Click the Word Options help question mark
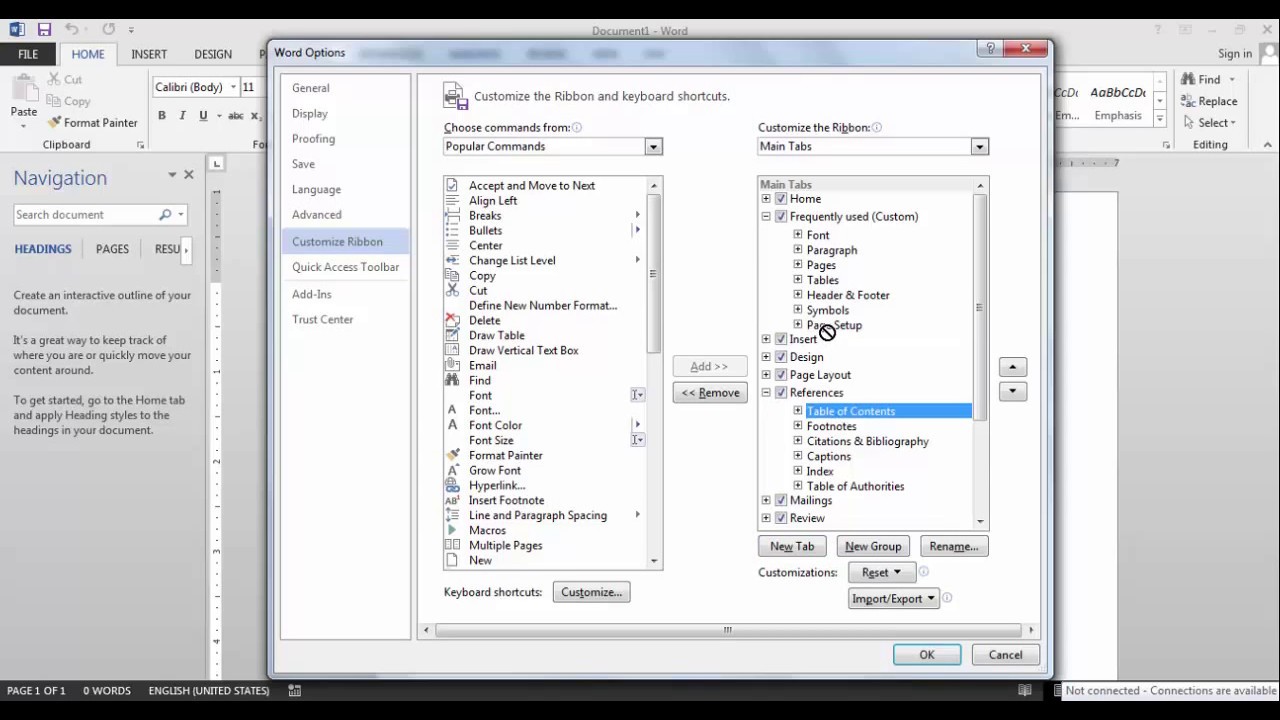The image size is (1280, 720). [x=990, y=48]
